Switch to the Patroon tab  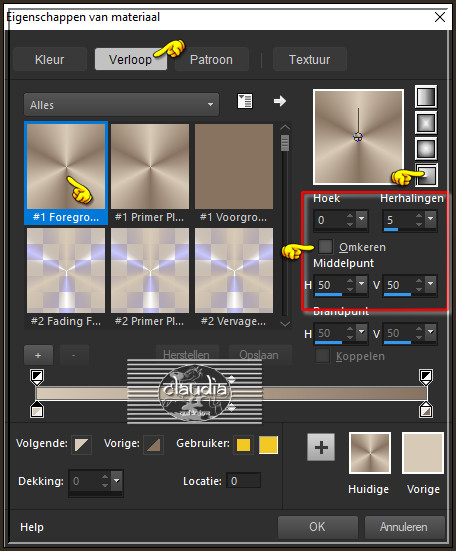coord(211,59)
